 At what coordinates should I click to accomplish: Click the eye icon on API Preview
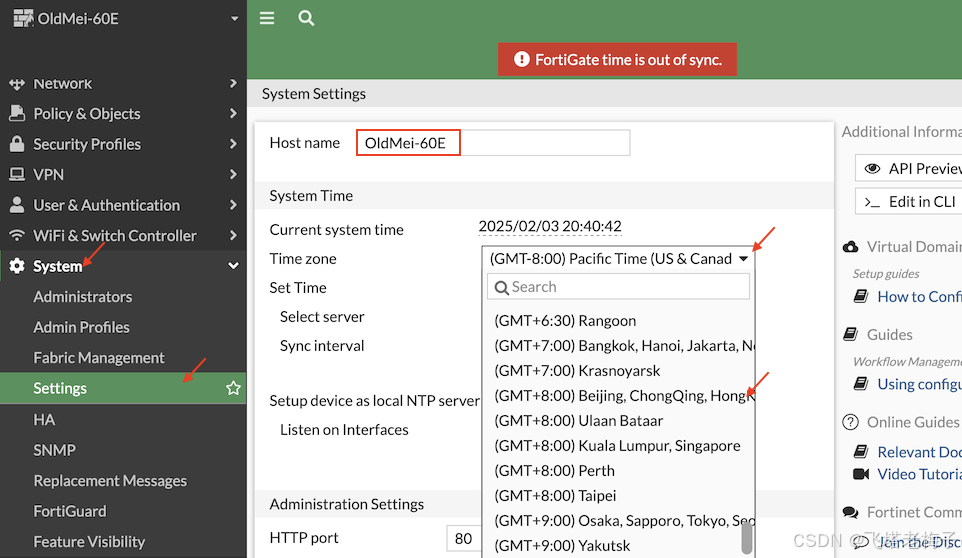(x=872, y=169)
